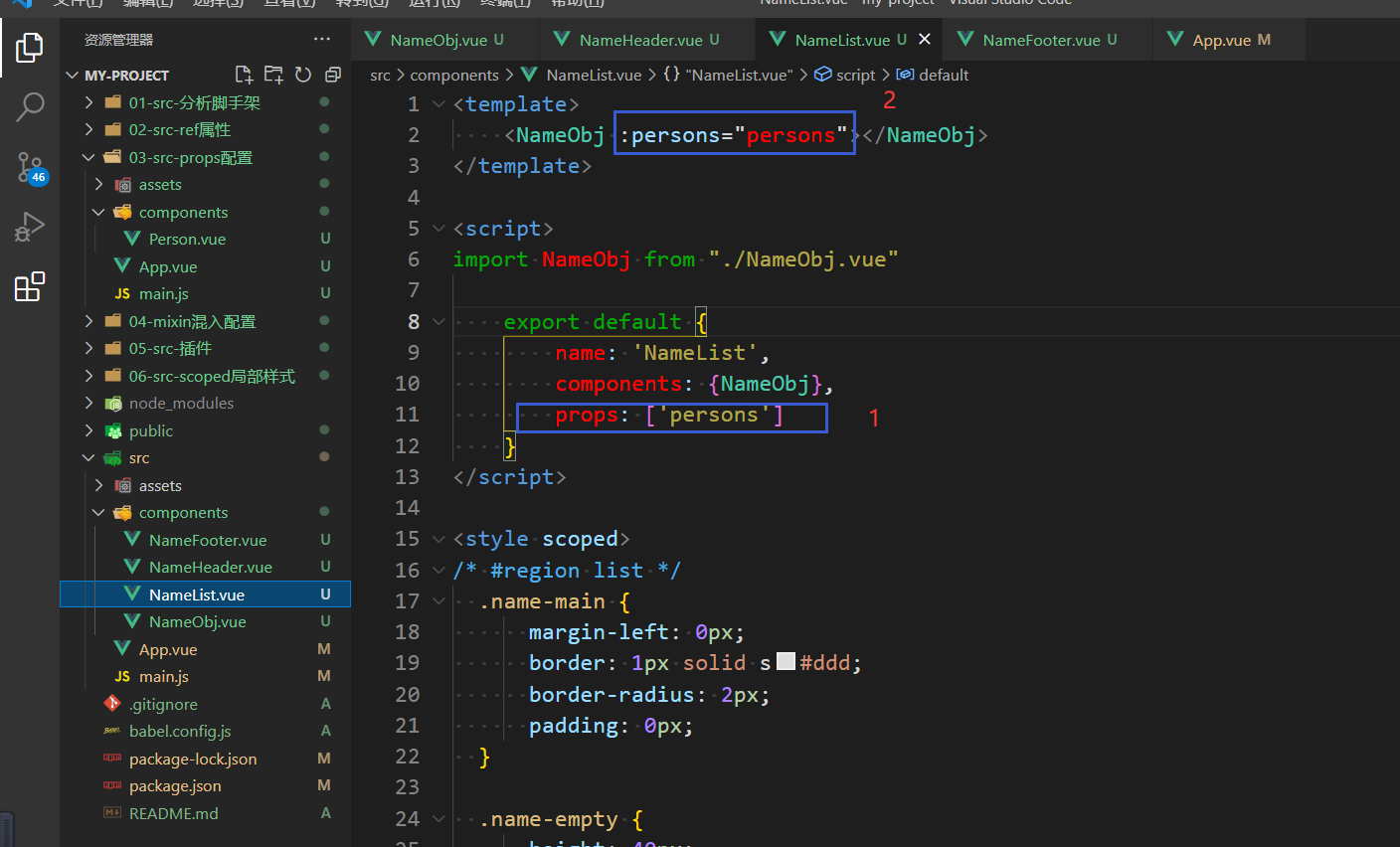1400x847 pixels.
Task: Open explorer panel more actions menu
Action: (322, 40)
